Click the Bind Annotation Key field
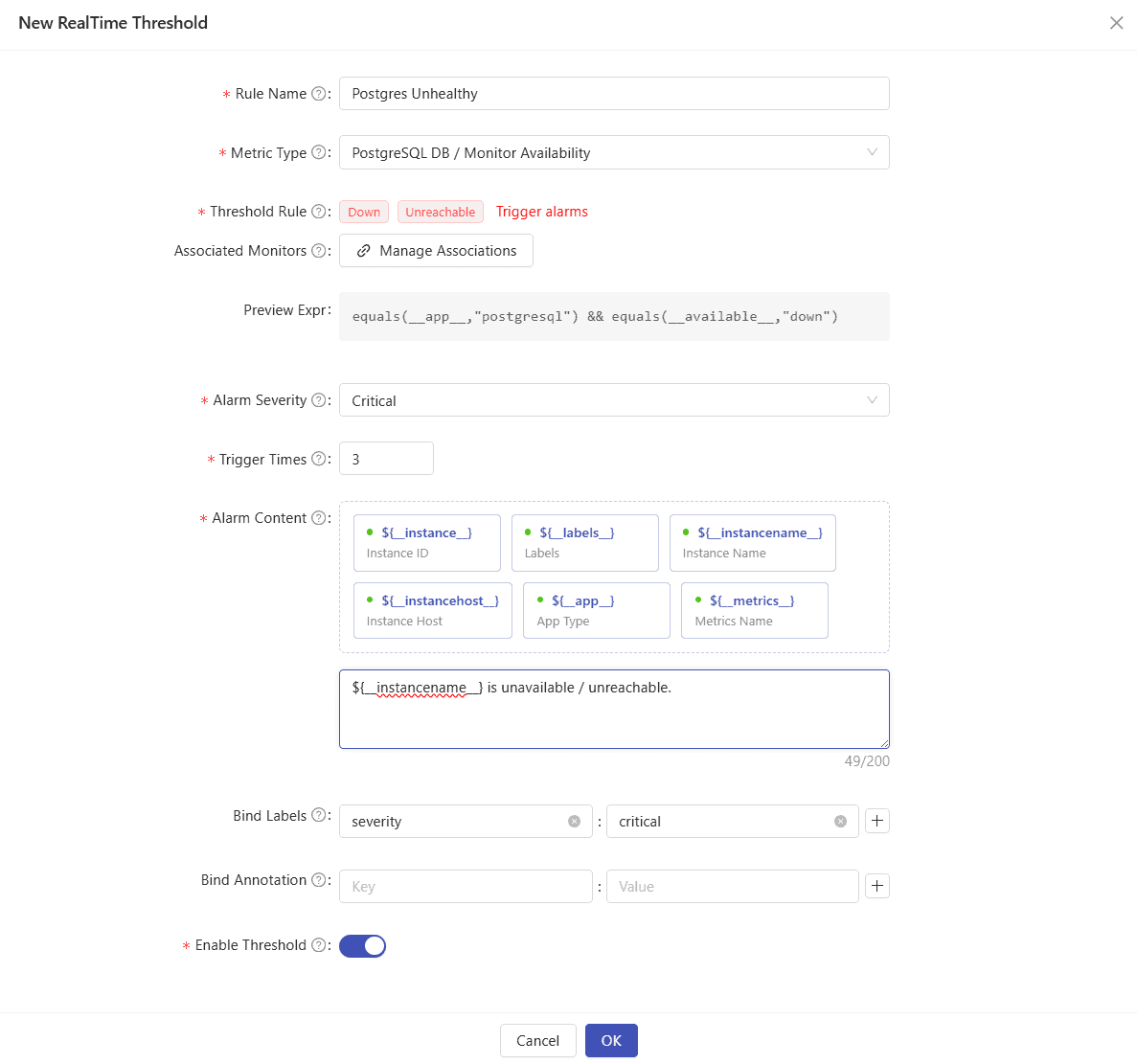This screenshot has height=1064, width=1137. (x=466, y=887)
